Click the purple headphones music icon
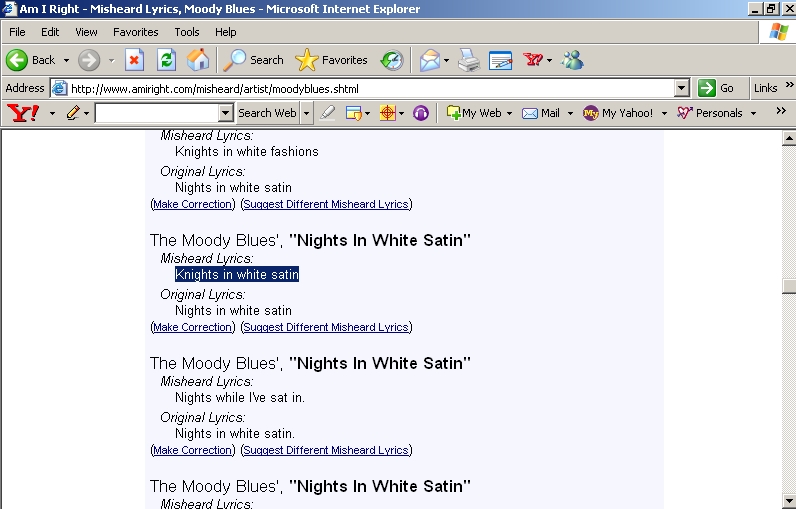This screenshot has width=796, height=509. 421,113
